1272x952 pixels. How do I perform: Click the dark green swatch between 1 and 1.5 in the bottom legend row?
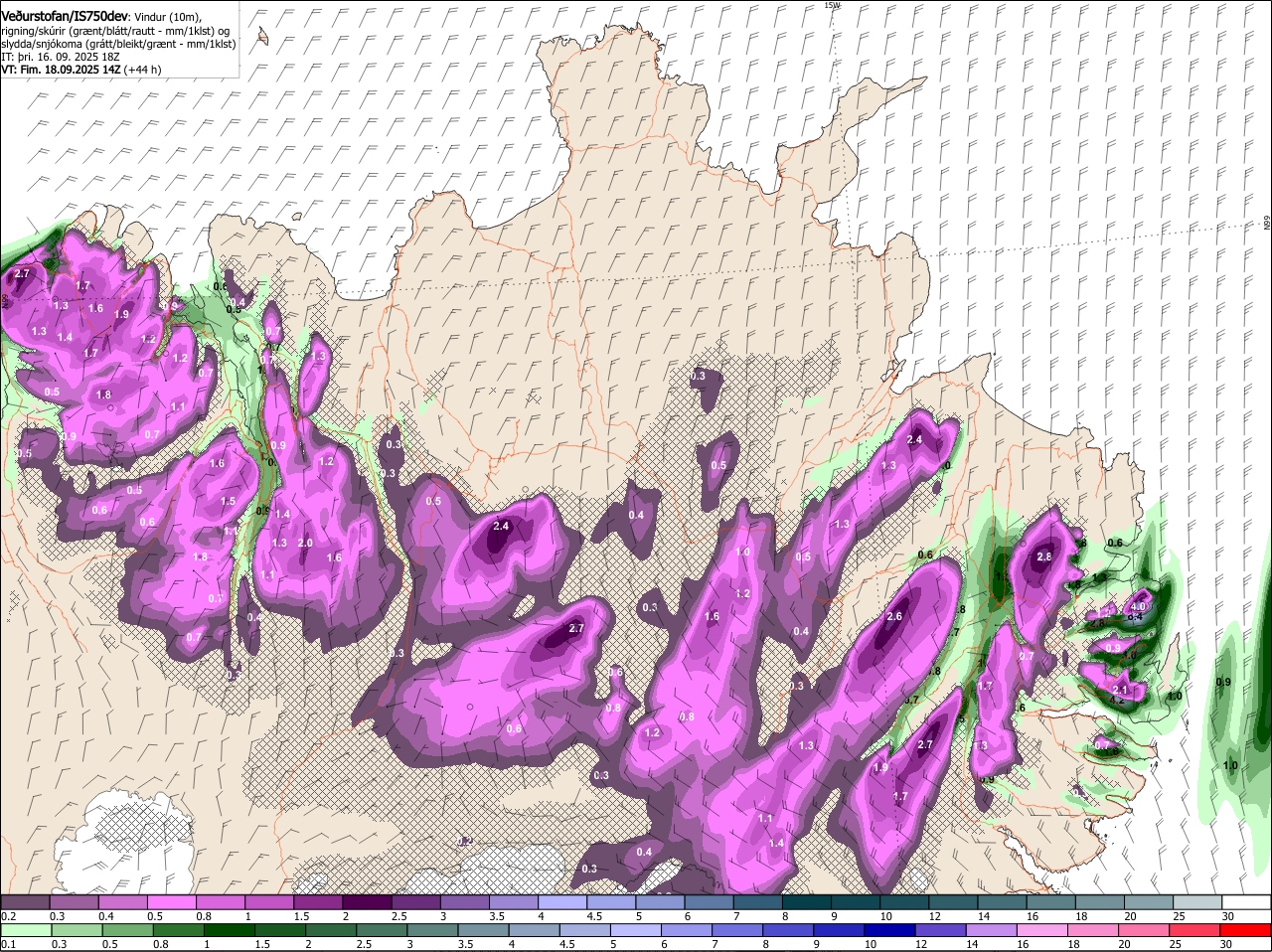tap(232, 929)
